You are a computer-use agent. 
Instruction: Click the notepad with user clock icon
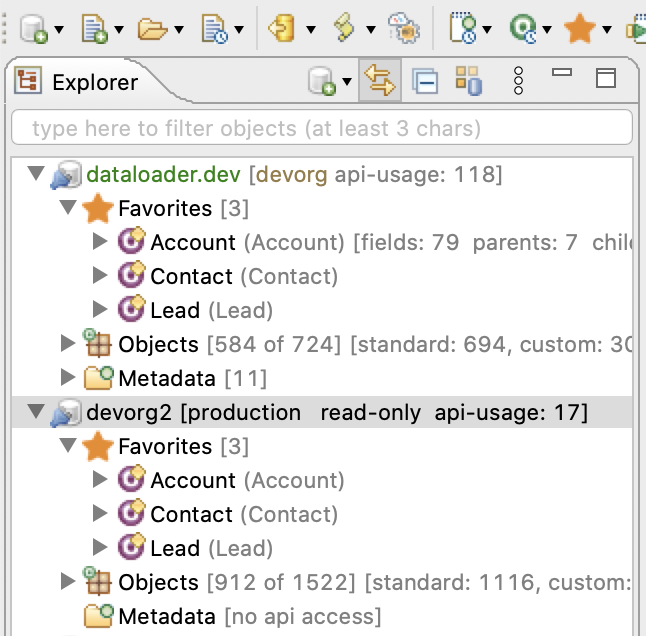coord(463,28)
